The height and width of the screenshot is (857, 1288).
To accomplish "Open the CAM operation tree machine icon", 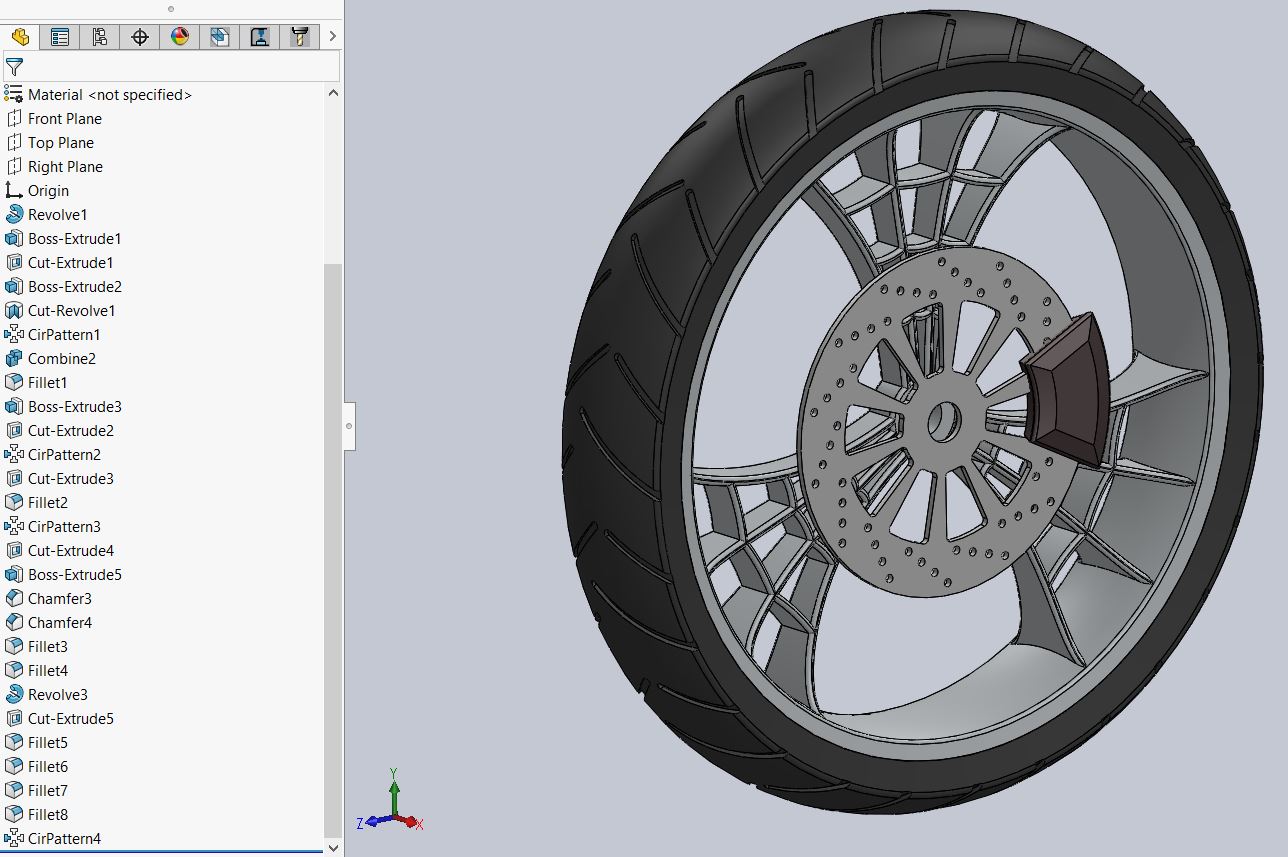I will pyautogui.click(x=259, y=36).
